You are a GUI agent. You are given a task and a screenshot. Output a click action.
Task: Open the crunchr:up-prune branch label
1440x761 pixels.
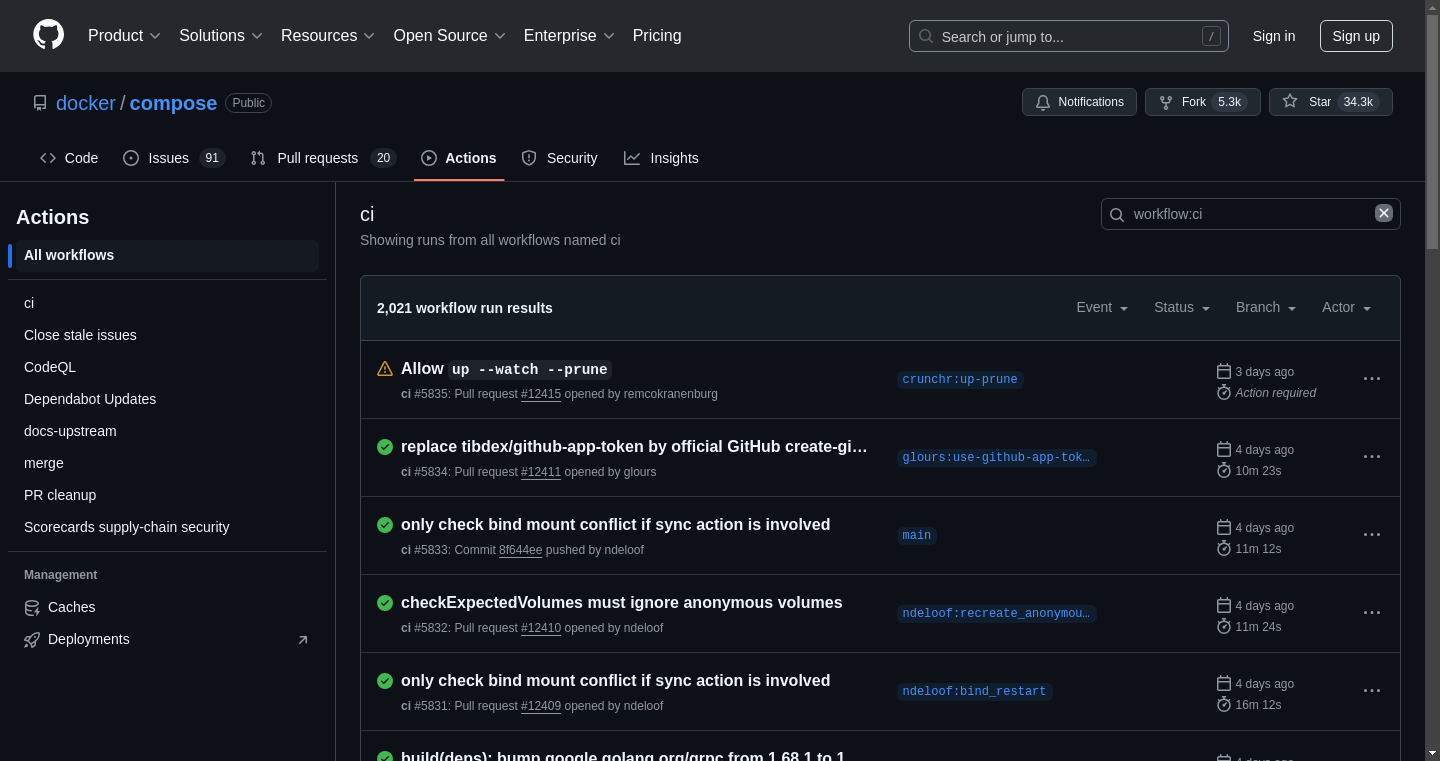click(960, 379)
